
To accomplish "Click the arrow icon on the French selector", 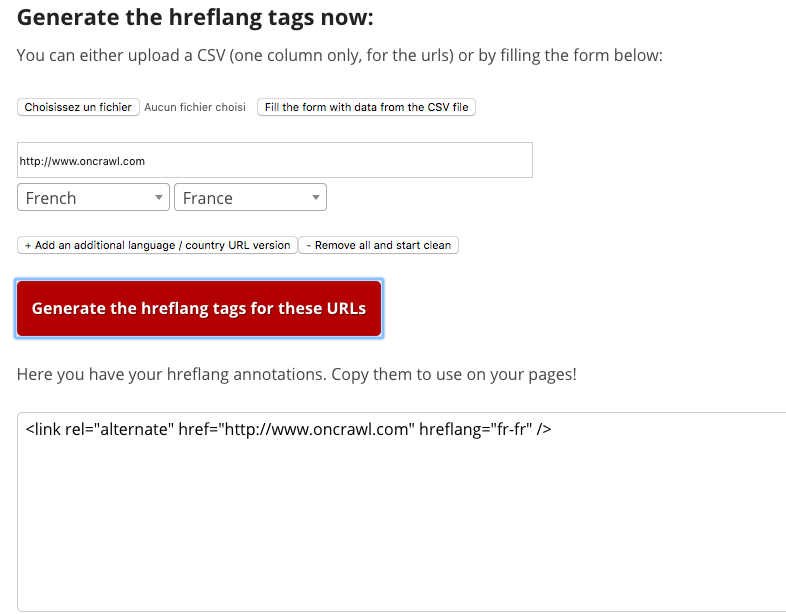I will [x=158, y=197].
